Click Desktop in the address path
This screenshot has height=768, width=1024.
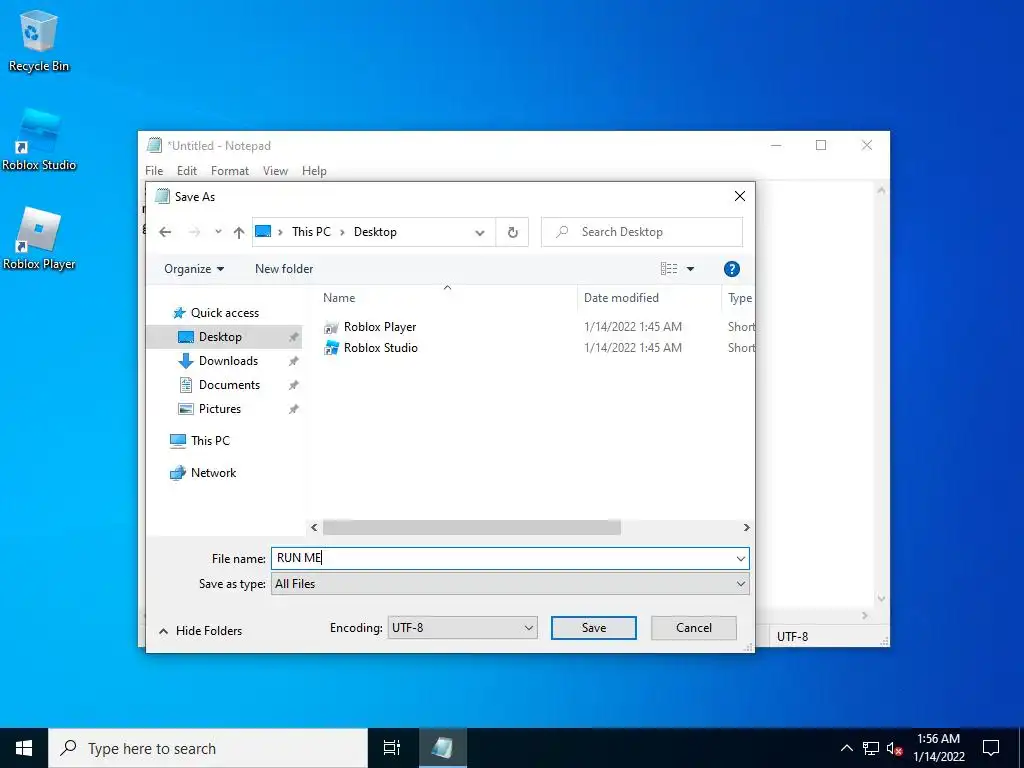point(375,232)
